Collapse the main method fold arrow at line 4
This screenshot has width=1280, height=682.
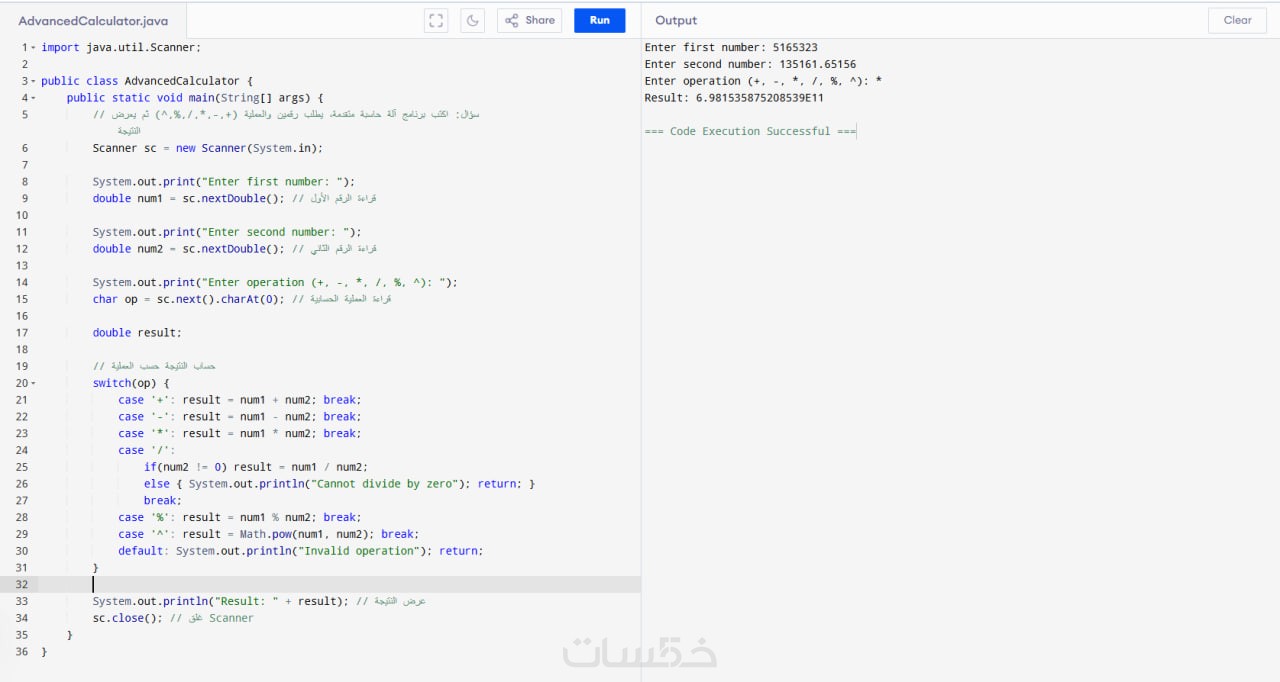click(33, 98)
